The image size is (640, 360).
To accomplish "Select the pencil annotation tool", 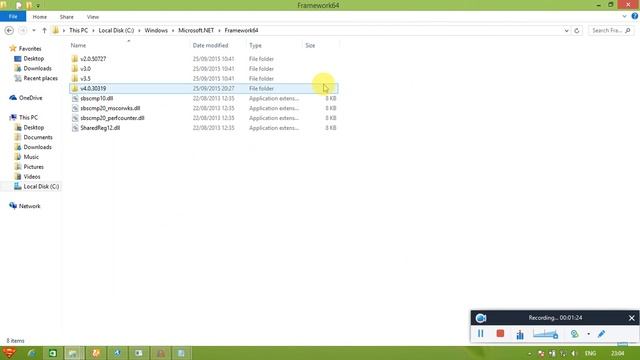I will [x=601, y=334].
